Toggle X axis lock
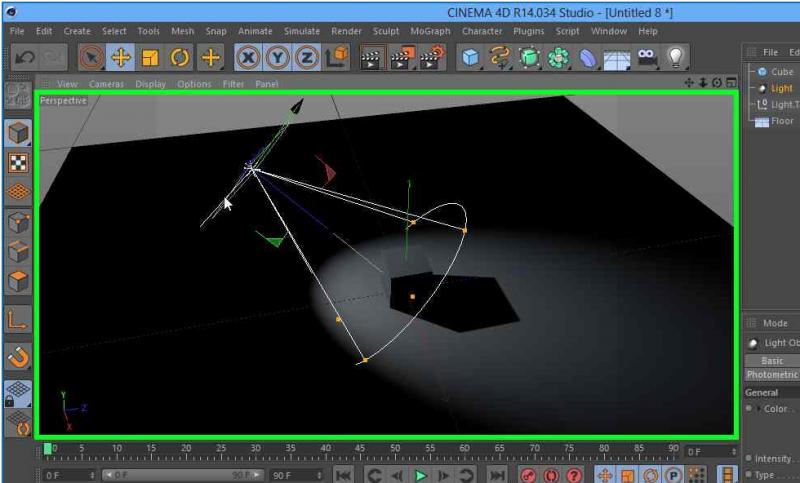800x483 pixels. pyautogui.click(x=247, y=58)
